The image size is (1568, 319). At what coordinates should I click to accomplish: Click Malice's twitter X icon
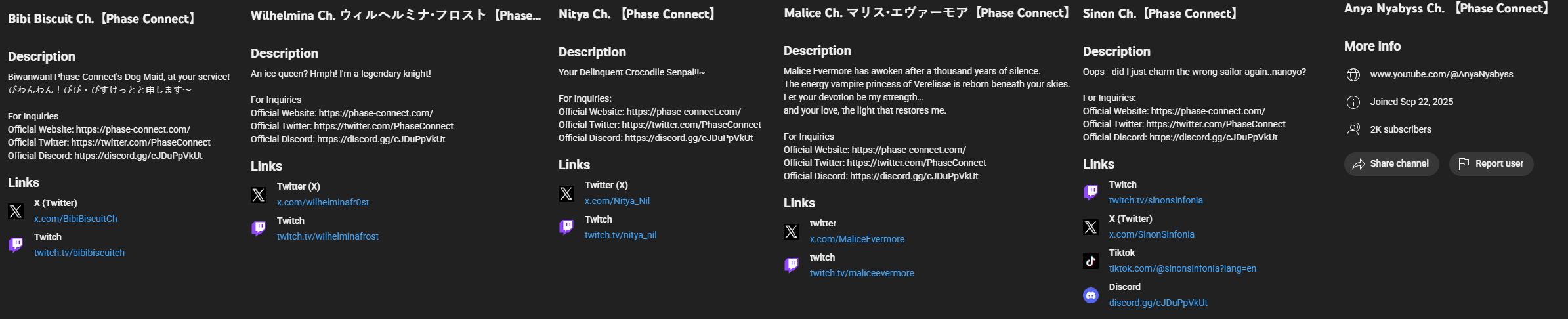[x=792, y=232]
